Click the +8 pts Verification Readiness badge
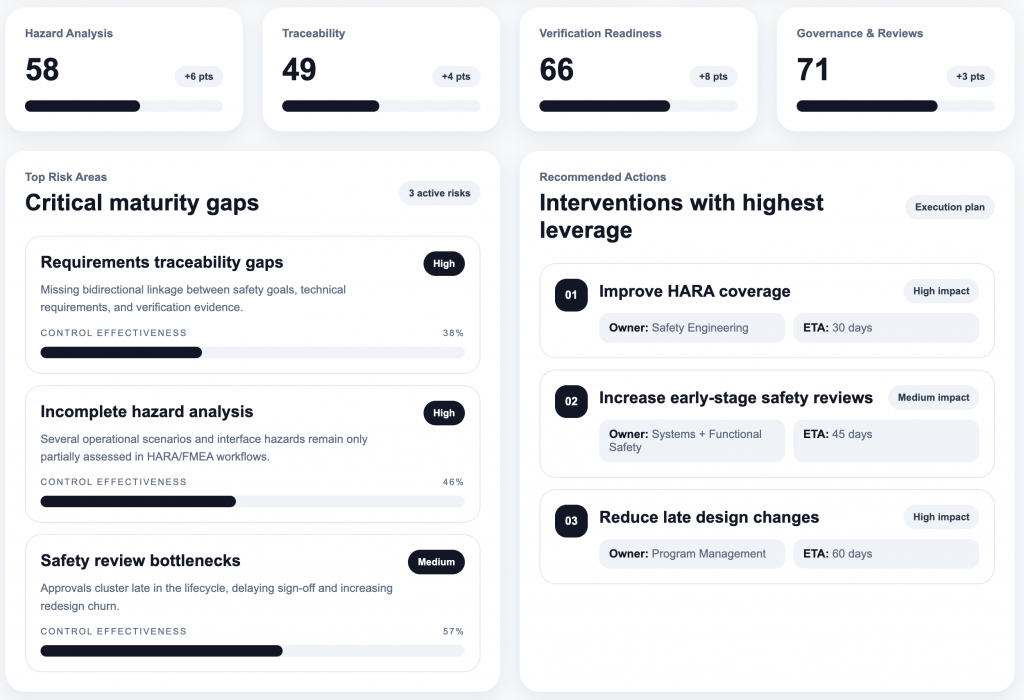This screenshot has height=700, width=1024. (x=713, y=77)
